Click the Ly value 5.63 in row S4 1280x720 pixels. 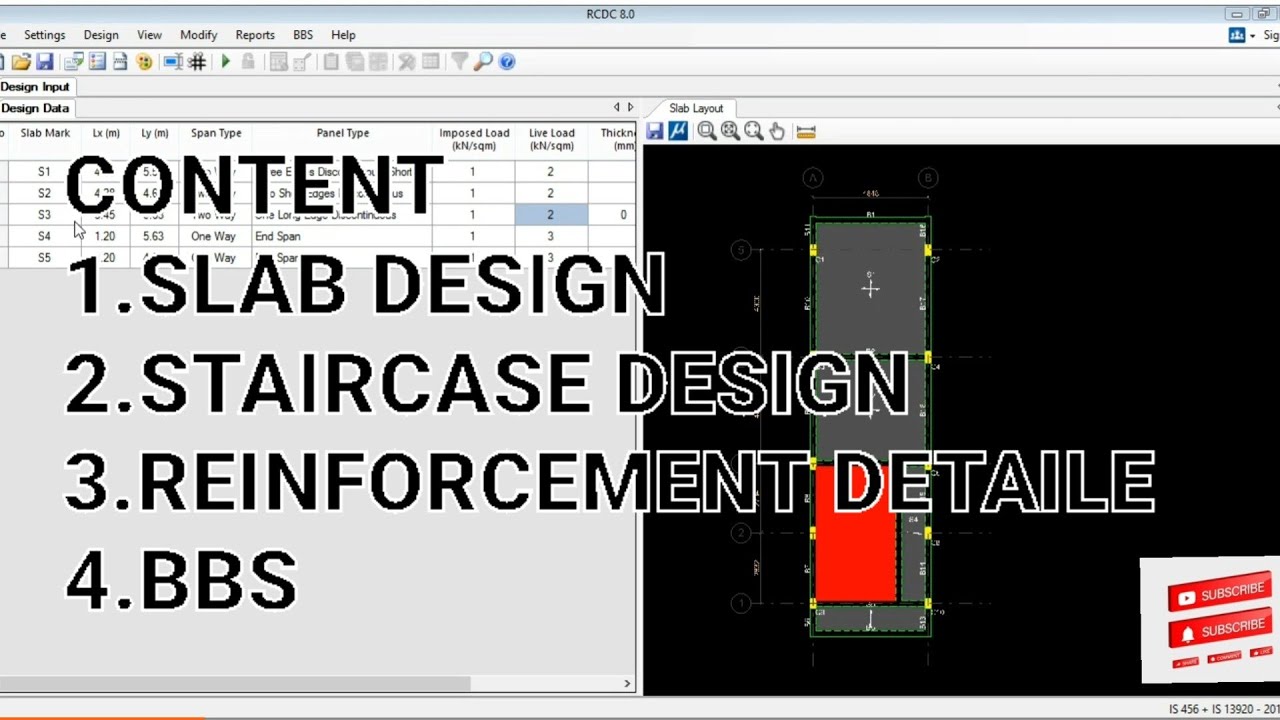[153, 237]
